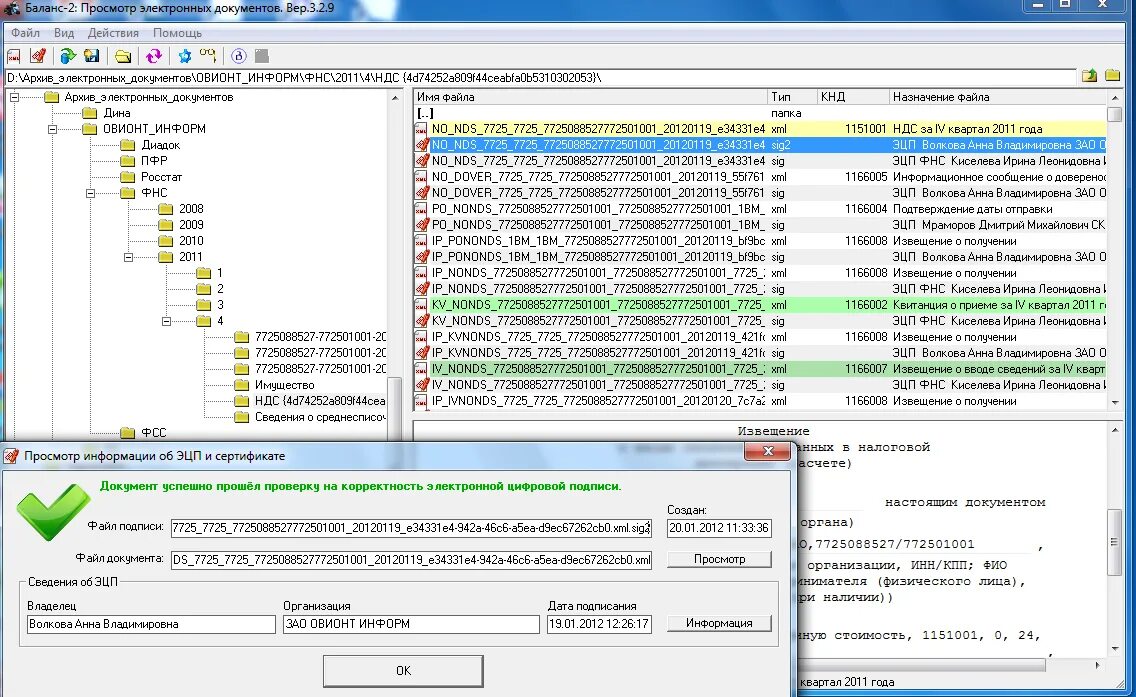This screenshot has height=697, width=1136.
Task: Click the keys toolbar icon
Action: click(208, 56)
